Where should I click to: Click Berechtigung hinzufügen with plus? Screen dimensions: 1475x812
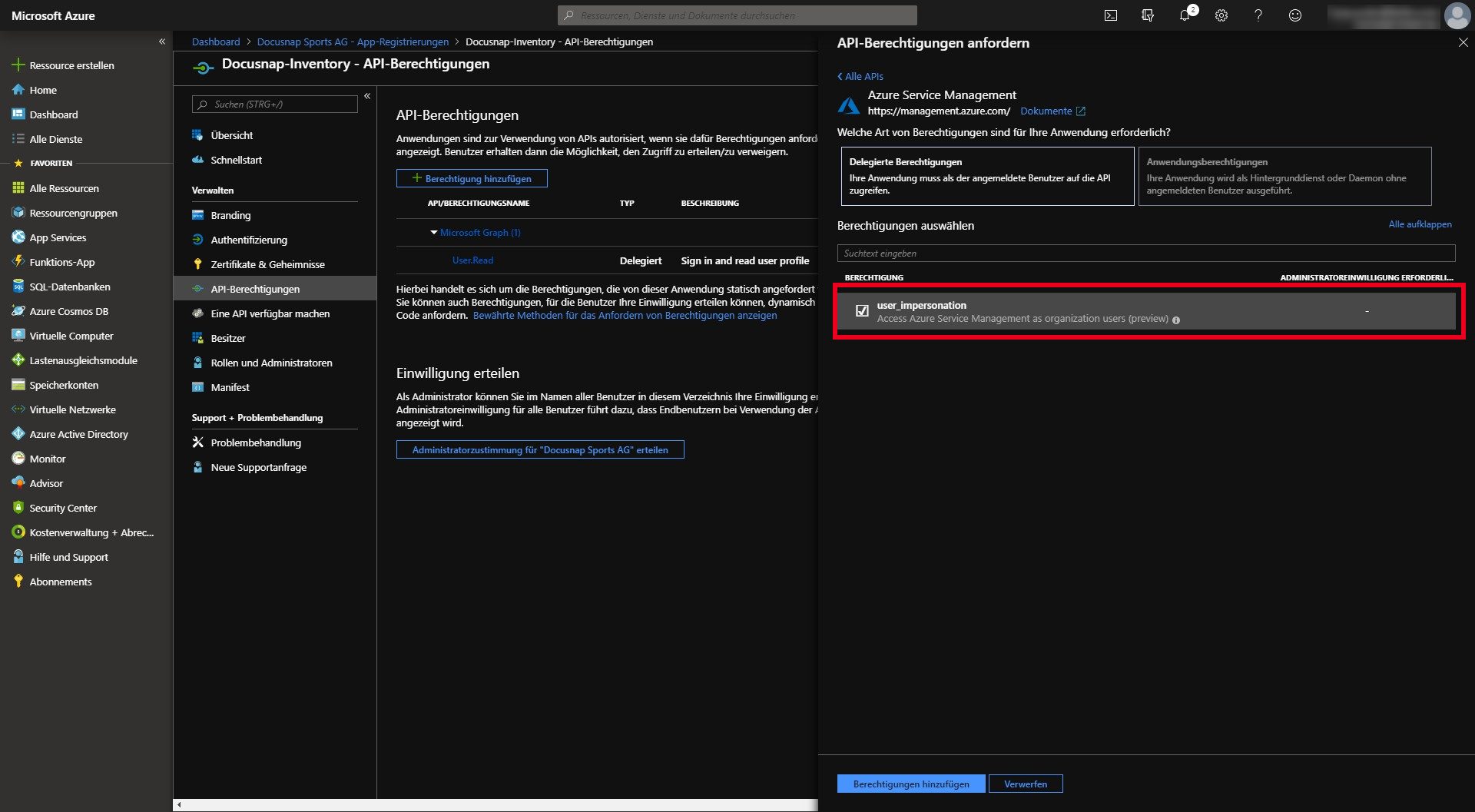point(472,178)
